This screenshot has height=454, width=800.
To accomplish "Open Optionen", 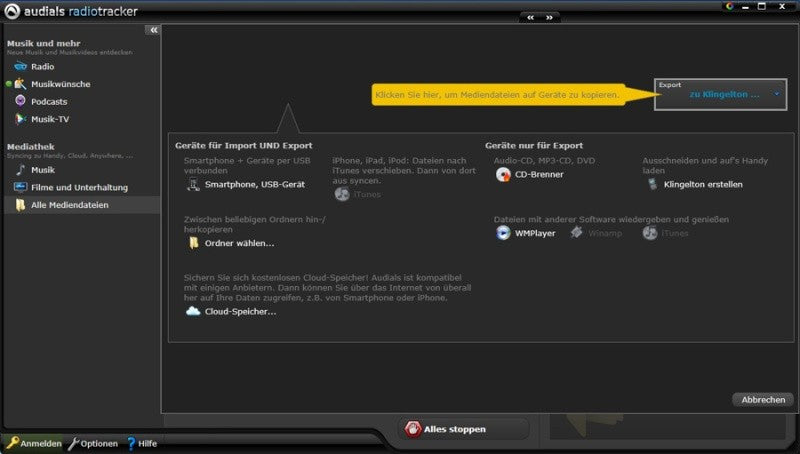I will tap(99, 444).
